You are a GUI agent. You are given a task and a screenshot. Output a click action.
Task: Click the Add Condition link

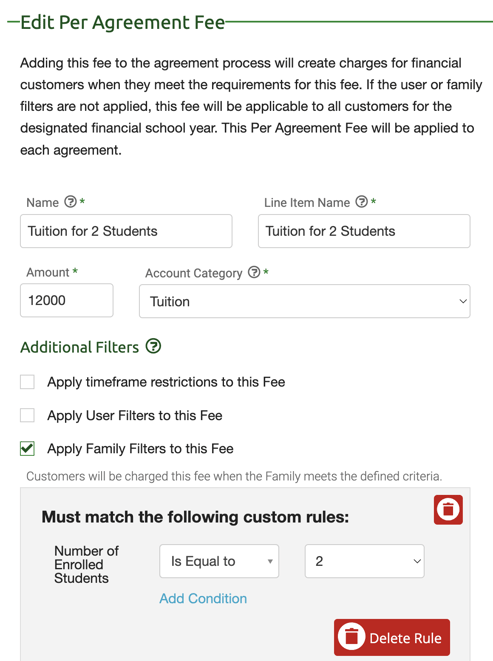[203, 599]
